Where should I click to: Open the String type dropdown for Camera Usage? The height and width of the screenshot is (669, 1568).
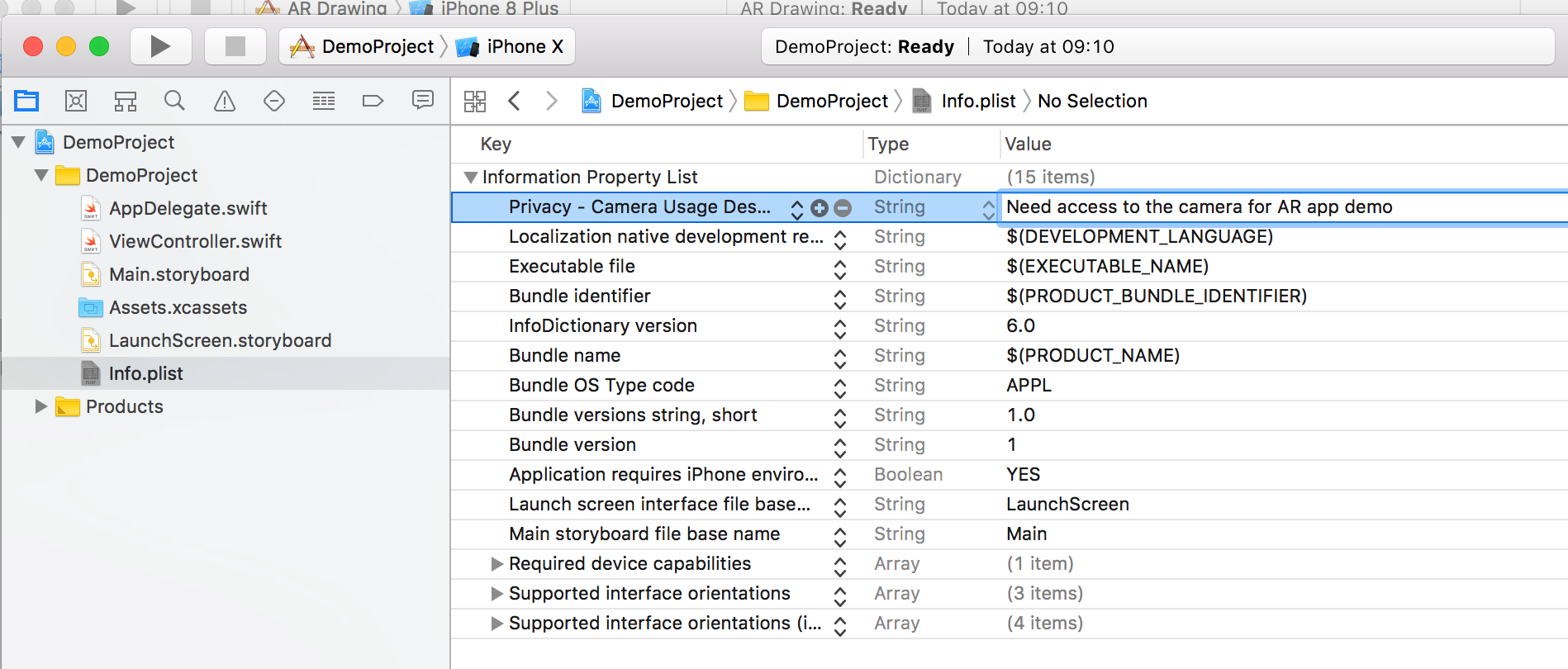(x=988, y=208)
